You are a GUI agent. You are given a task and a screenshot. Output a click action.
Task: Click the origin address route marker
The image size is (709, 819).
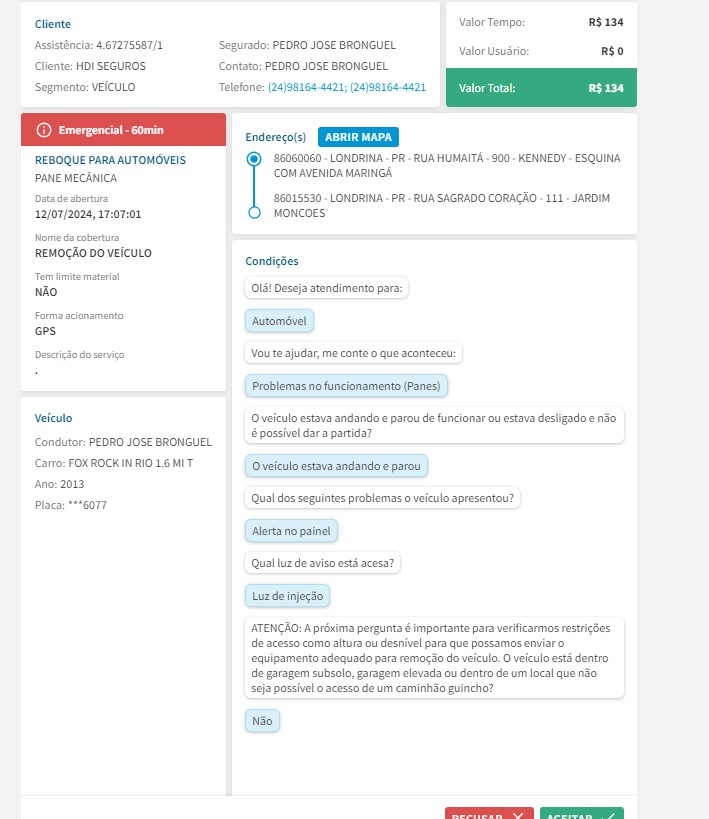click(254, 159)
